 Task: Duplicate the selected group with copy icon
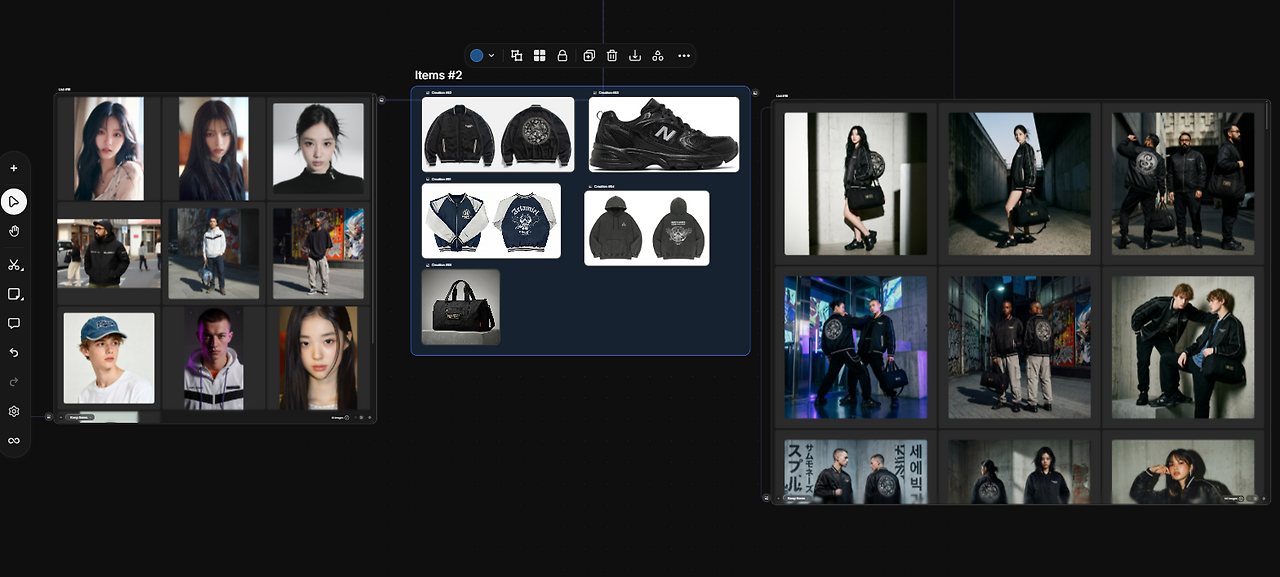[589, 56]
